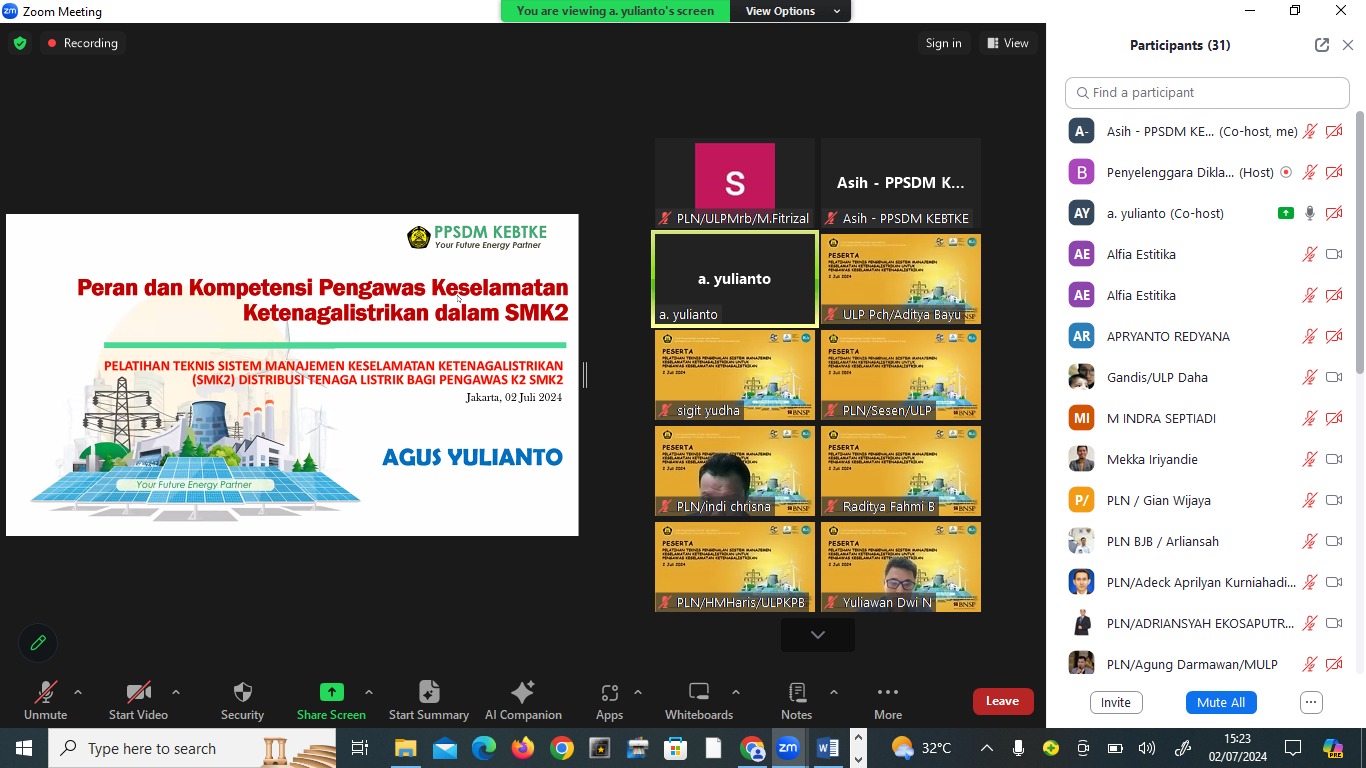Expand arrow beside Apps
This screenshot has width=1366, height=768.
click(638, 692)
